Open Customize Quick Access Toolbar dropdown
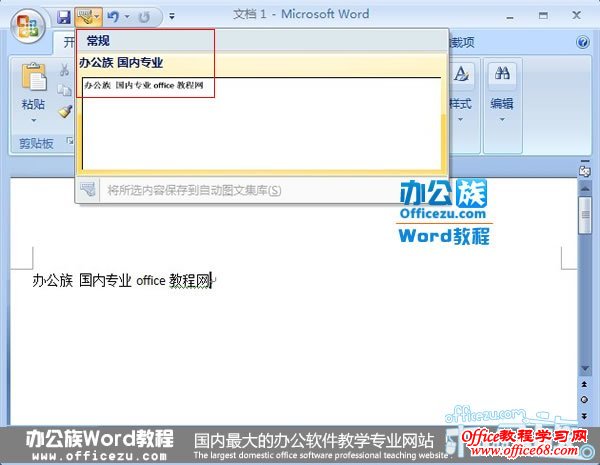The height and width of the screenshot is (465, 600). tap(172, 17)
